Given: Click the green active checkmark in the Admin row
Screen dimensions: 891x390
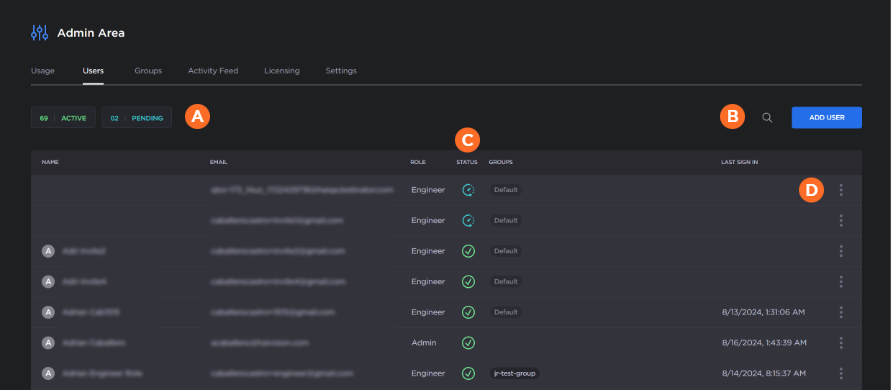Looking at the screenshot, I should 468,343.
